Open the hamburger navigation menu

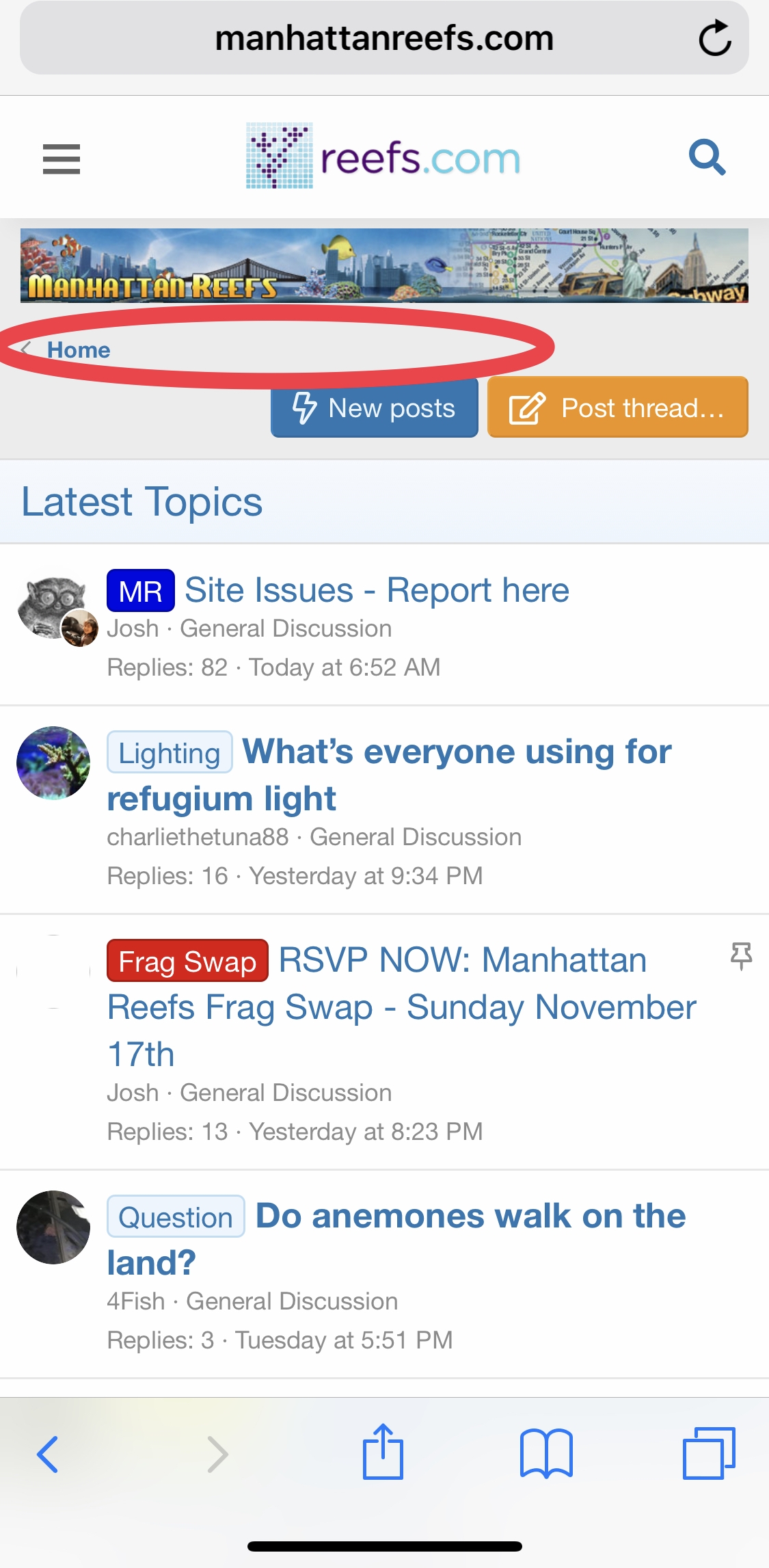(61, 159)
